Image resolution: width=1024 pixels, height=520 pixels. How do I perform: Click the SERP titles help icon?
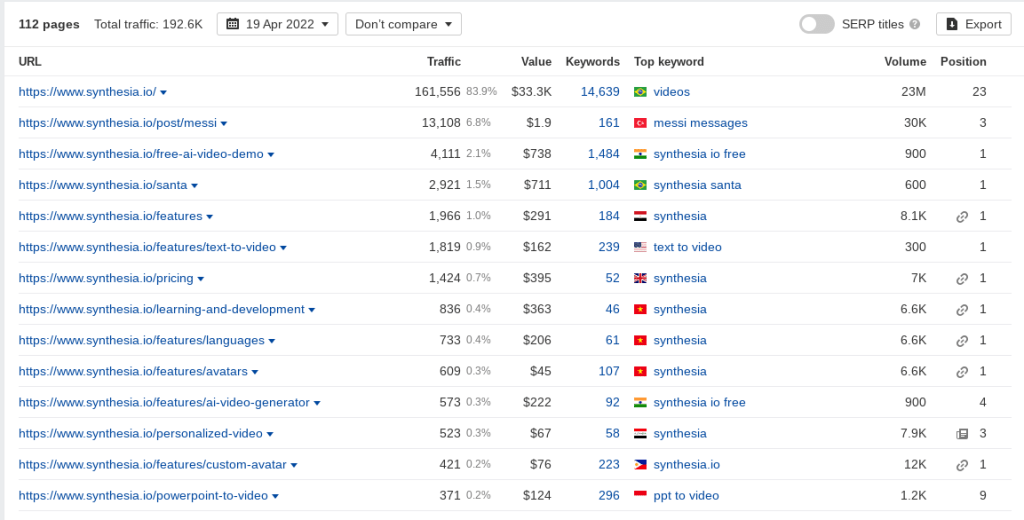pos(914,24)
